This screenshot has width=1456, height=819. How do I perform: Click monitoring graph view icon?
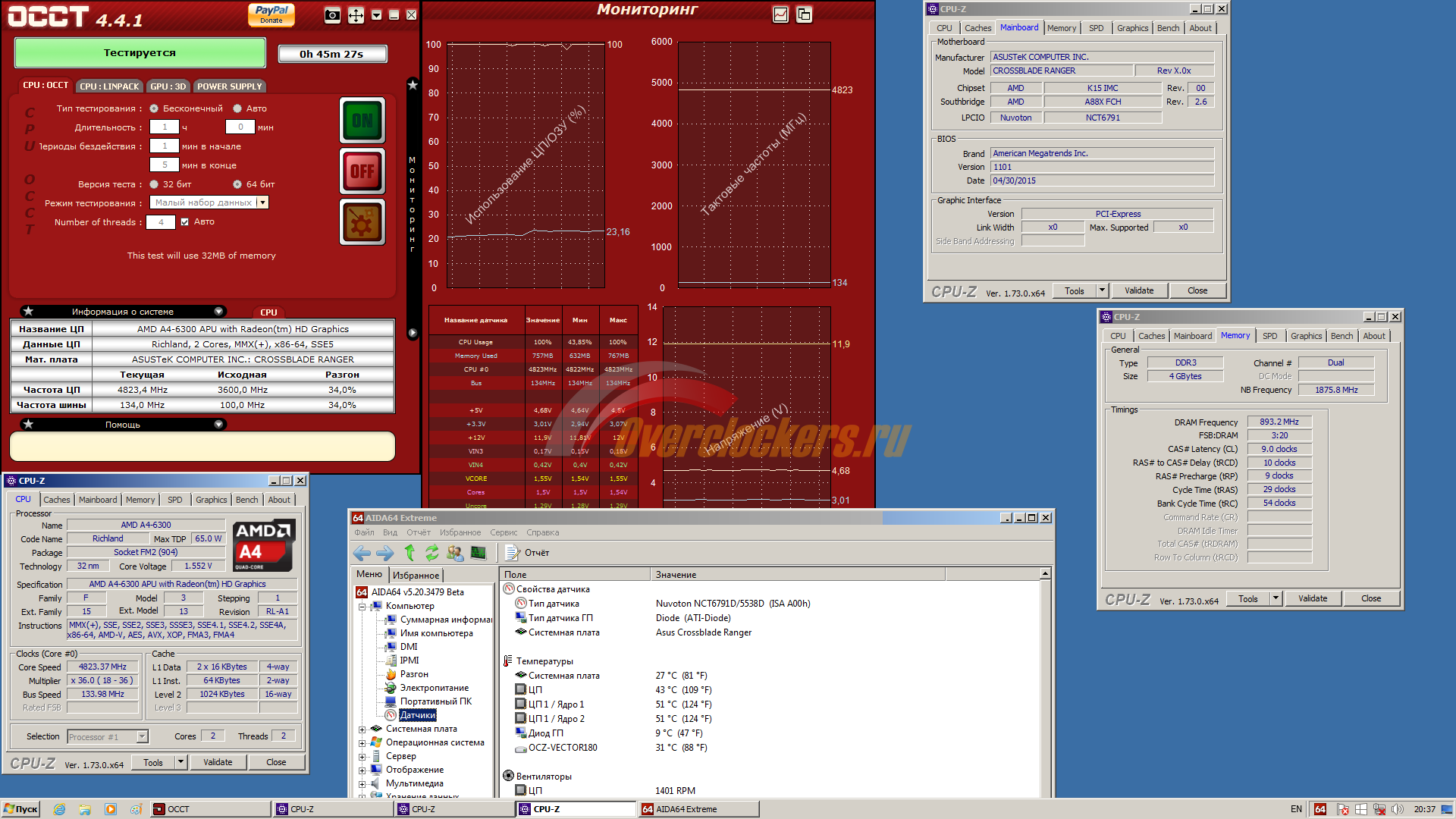coord(780,14)
